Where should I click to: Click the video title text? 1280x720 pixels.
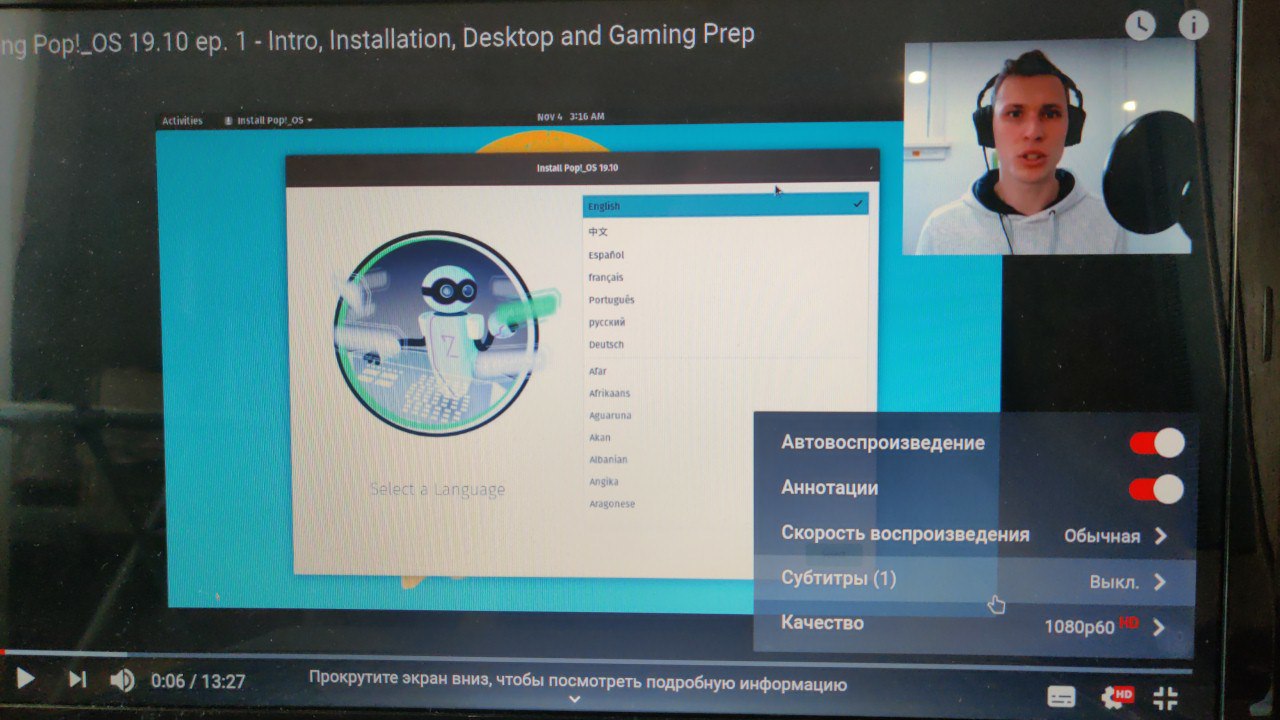pos(377,37)
